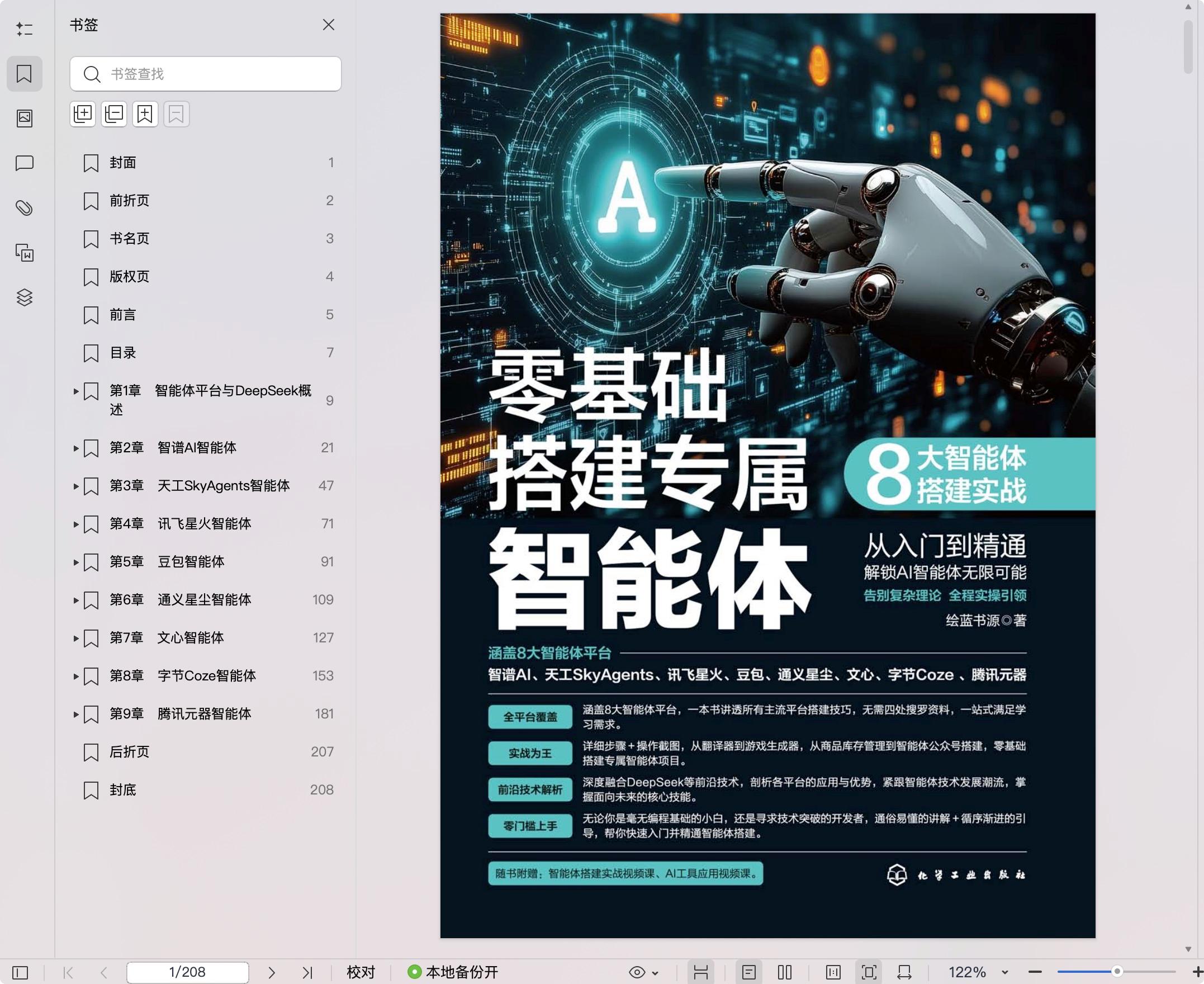This screenshot has height=984, width=1204.
Task: Open the convert-to-Word panel icon
Action: coord(25,253)
